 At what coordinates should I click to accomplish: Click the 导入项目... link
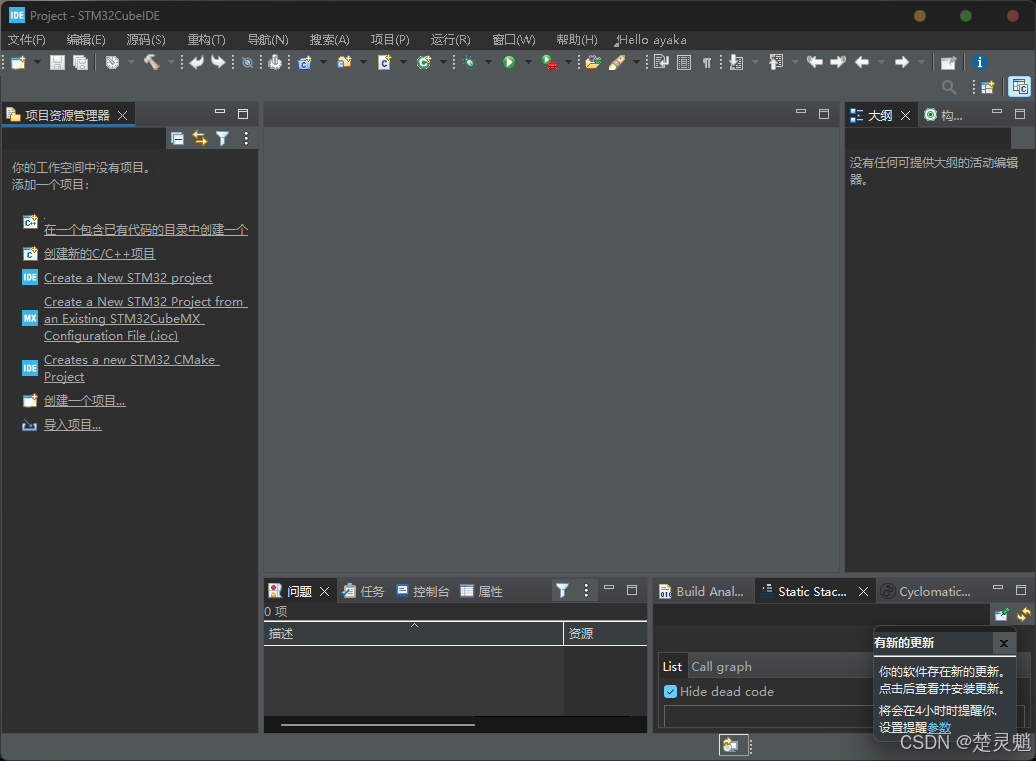pyautogui.click(x=73, y=425)
